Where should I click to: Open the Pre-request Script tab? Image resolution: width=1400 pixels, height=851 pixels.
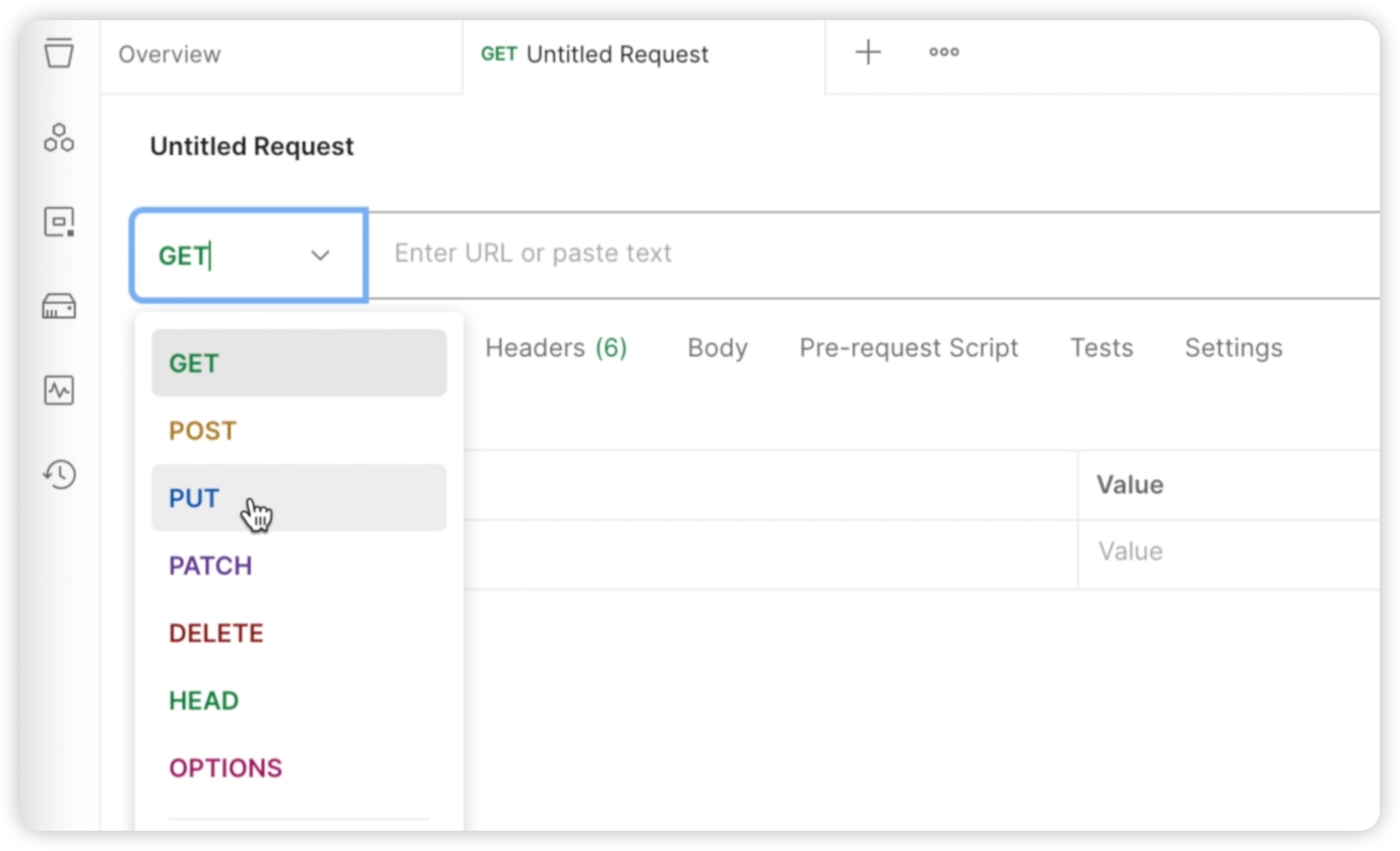pos(908,348)
